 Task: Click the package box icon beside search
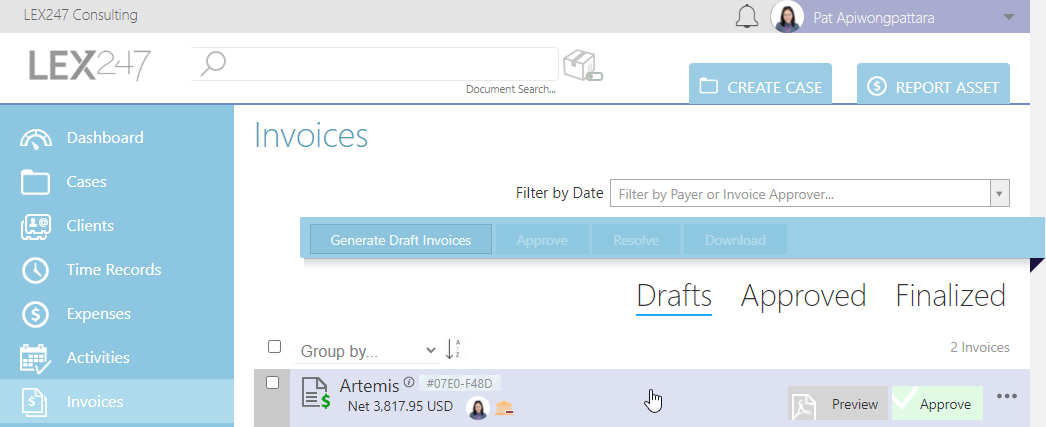click(x=582, y=66)
